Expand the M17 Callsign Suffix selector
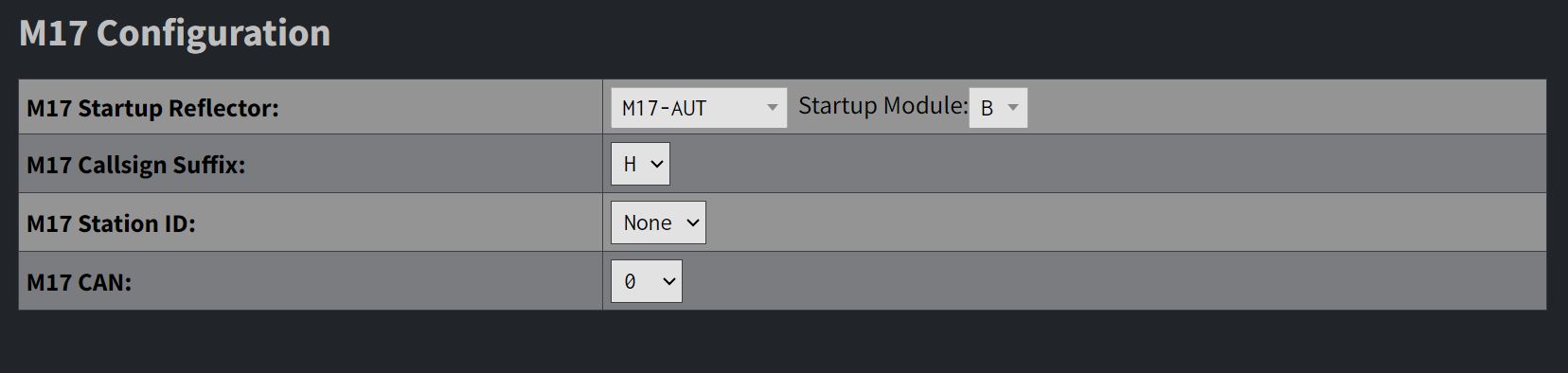 (640, 164)
